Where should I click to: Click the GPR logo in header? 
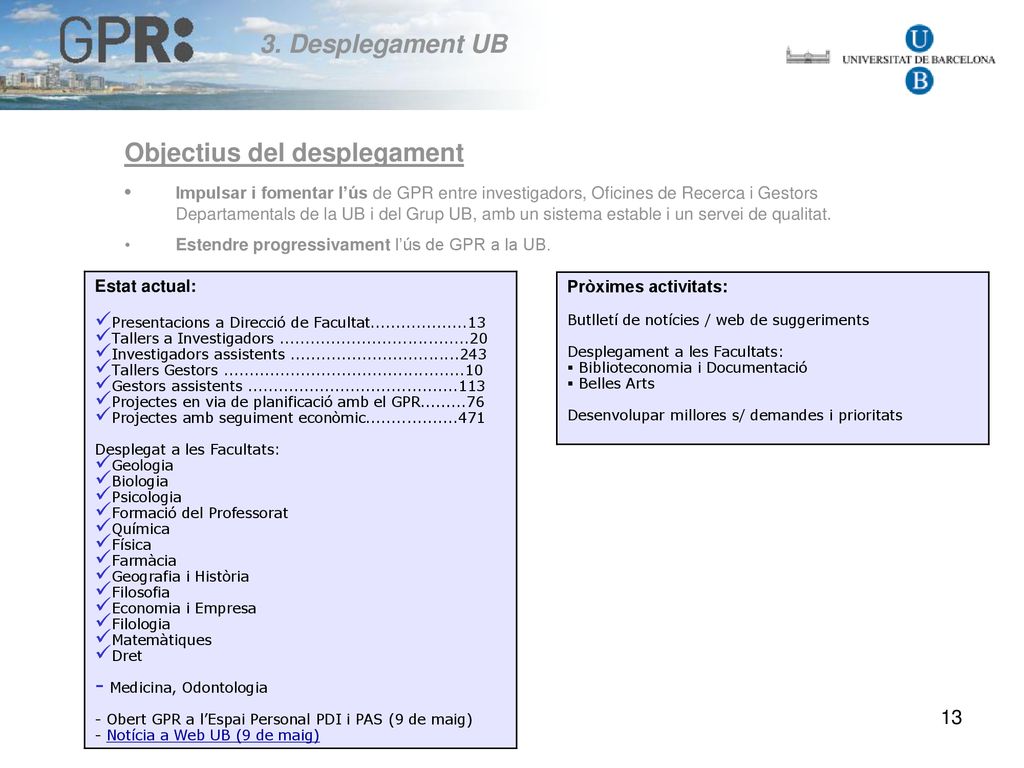[126, 40]
